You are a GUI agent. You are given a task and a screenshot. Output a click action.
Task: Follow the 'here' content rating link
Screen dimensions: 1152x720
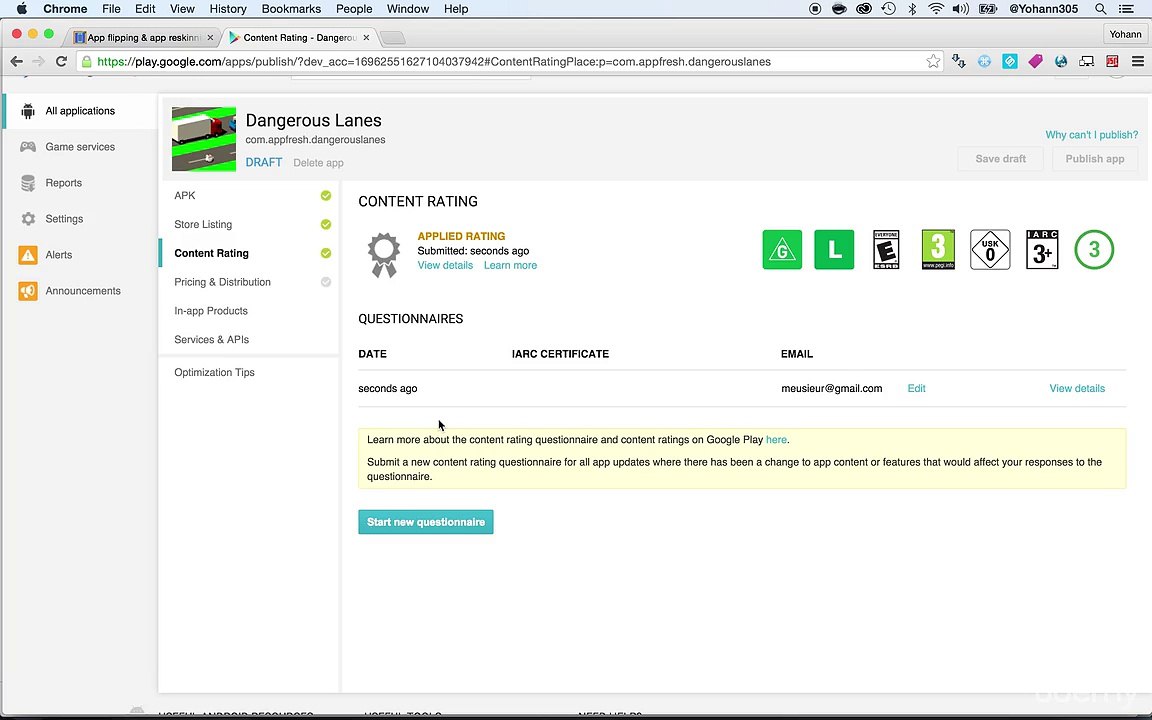point(776,440)
